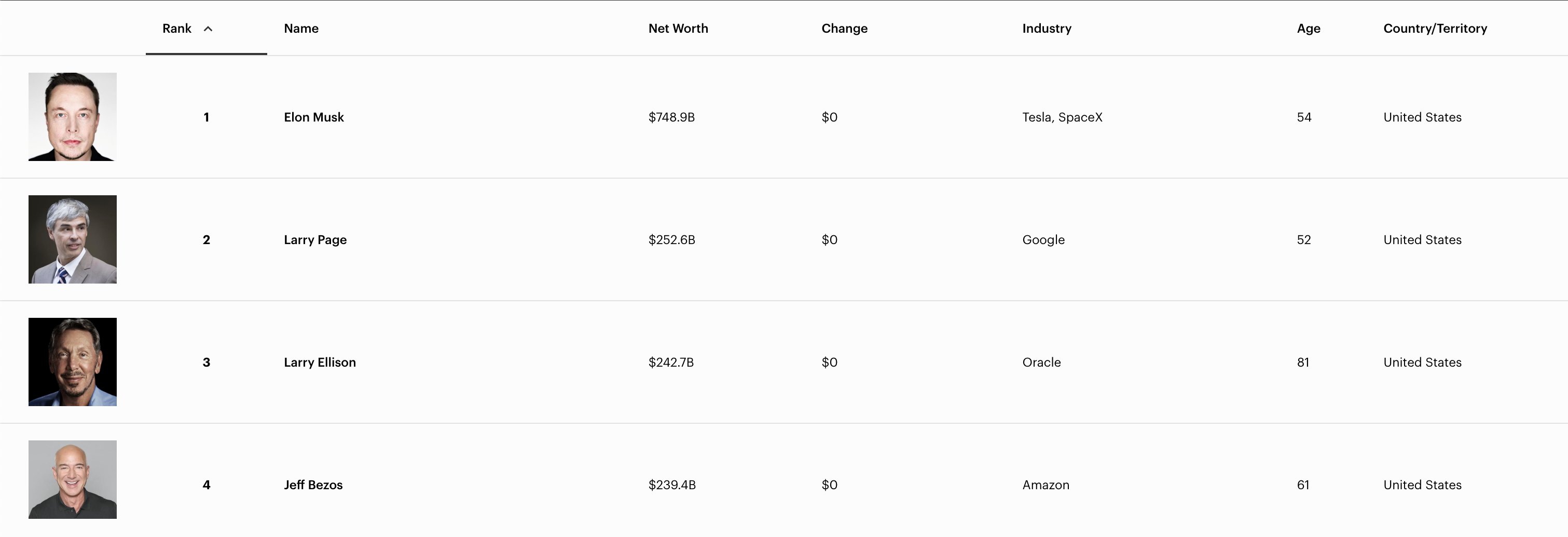Click the Oracle industry cell
The height and width of the screenshot is (537, 1568).
[x=1041, y=362]
